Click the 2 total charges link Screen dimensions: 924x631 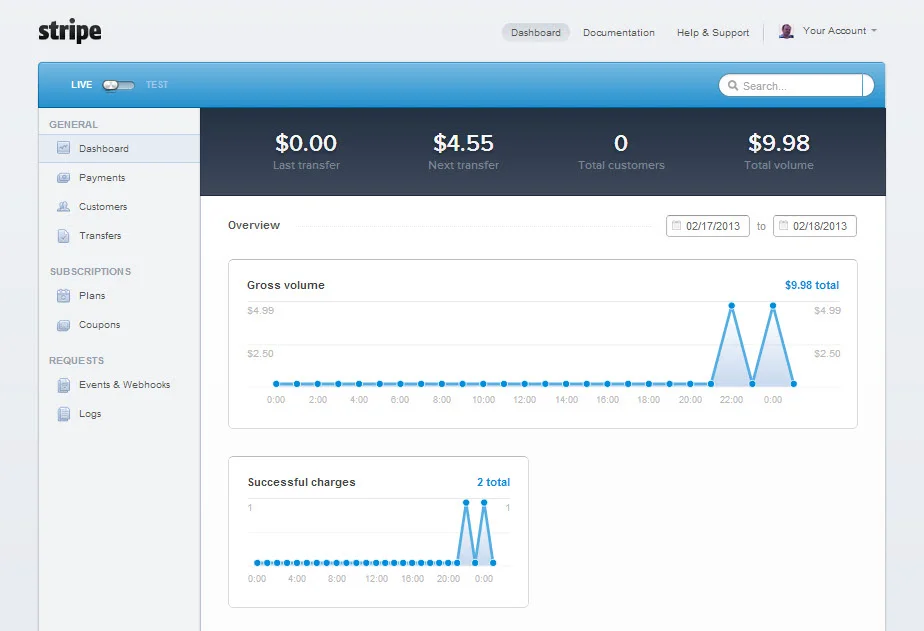click(493, 482)
